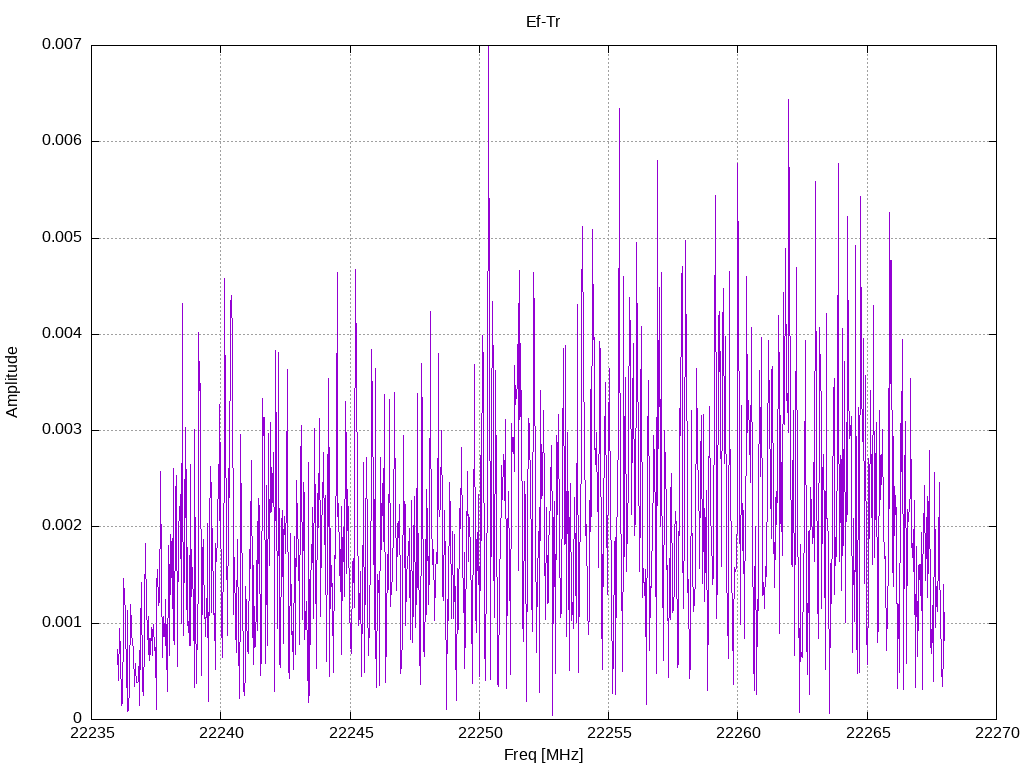
Task: Click x-axis tick label 22270
Action: pos(997,733)
